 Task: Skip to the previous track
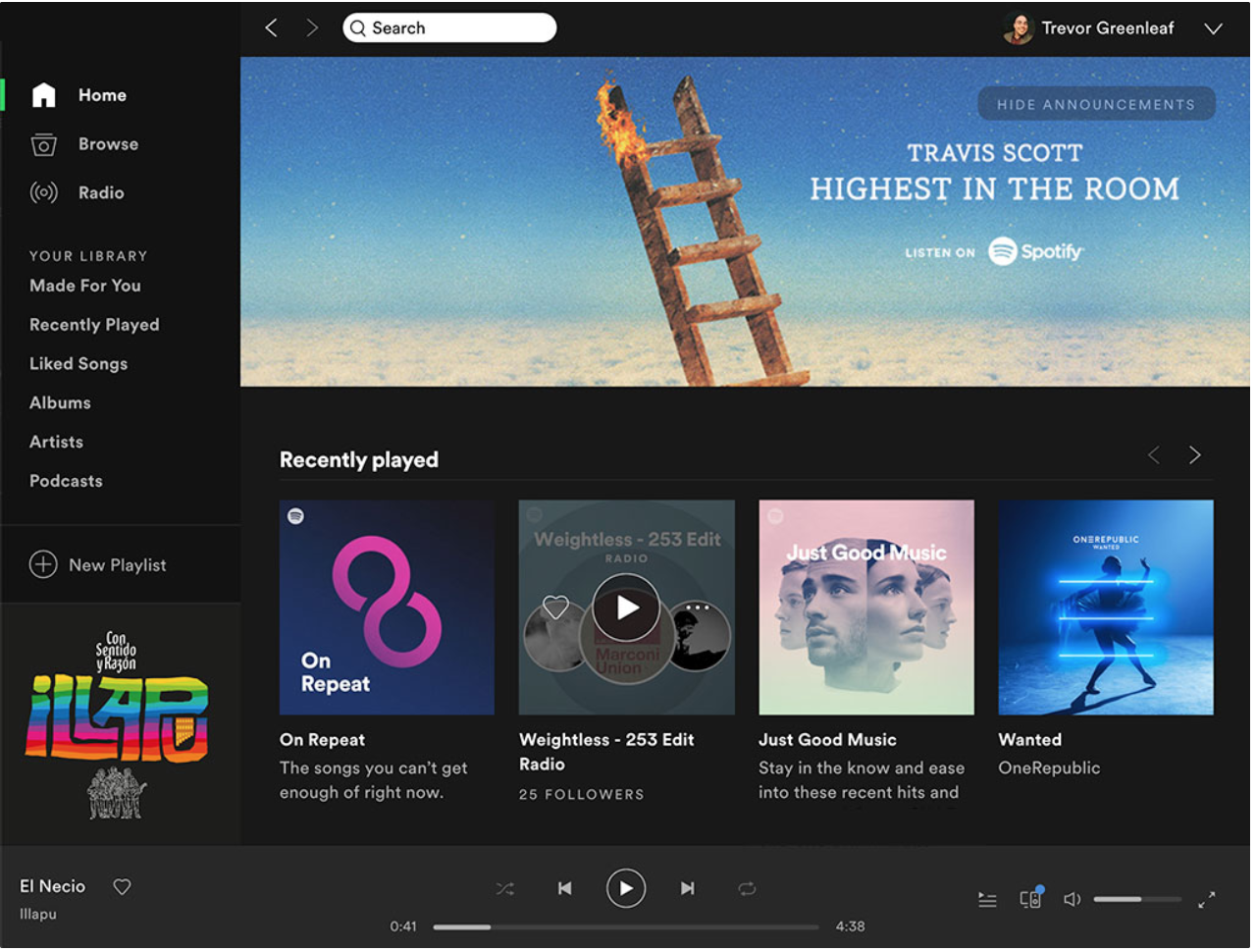coord(564,888)
